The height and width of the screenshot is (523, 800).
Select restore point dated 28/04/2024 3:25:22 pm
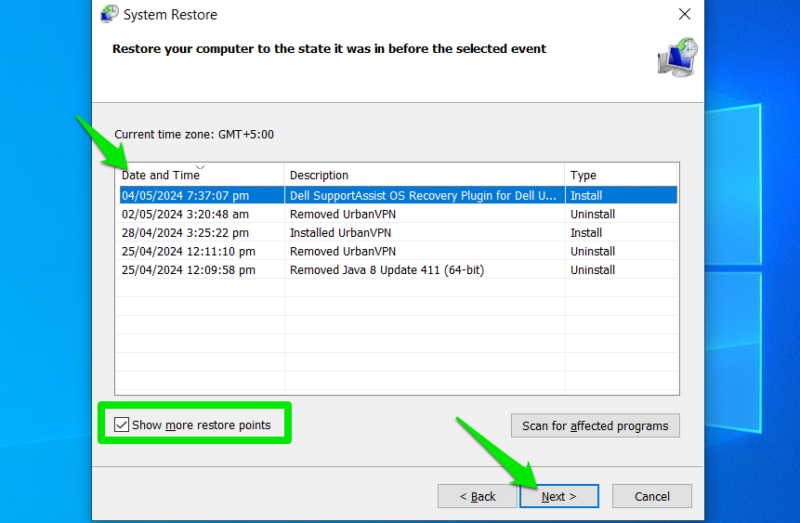click(x=398, y=233)
